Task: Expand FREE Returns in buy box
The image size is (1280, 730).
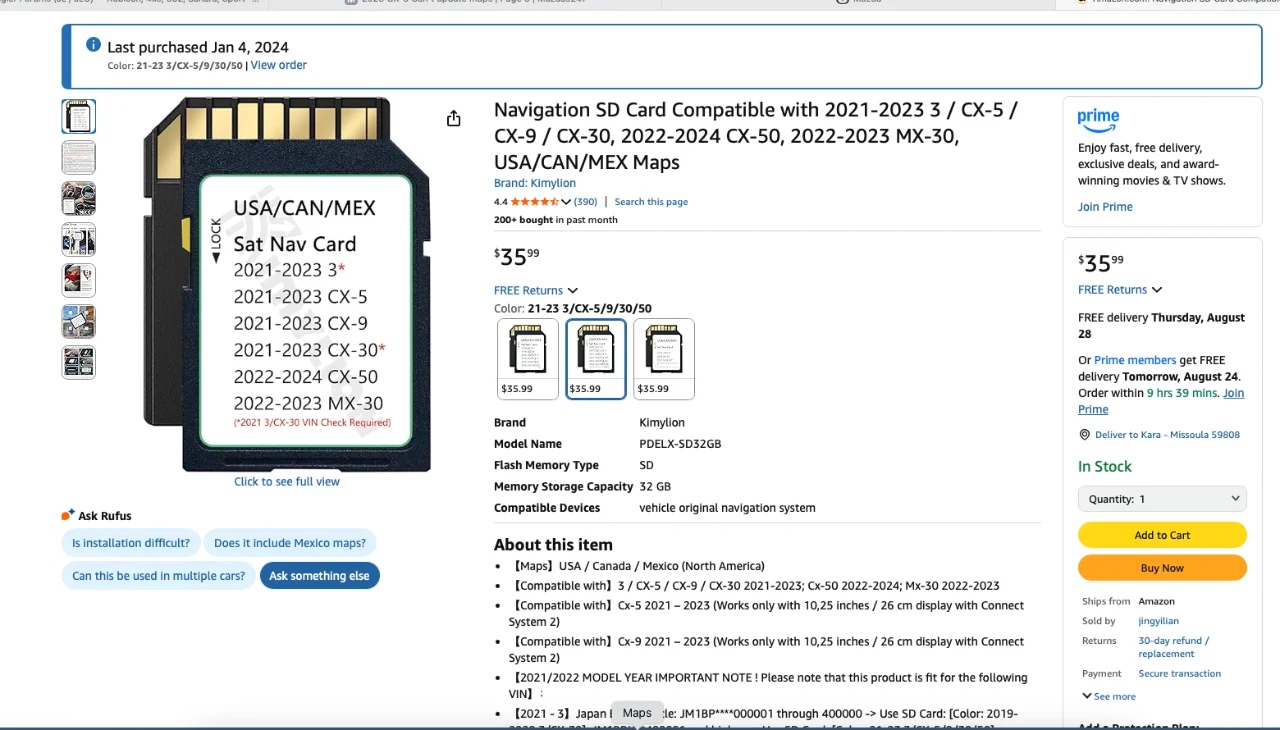Action: click(1120, 289)
